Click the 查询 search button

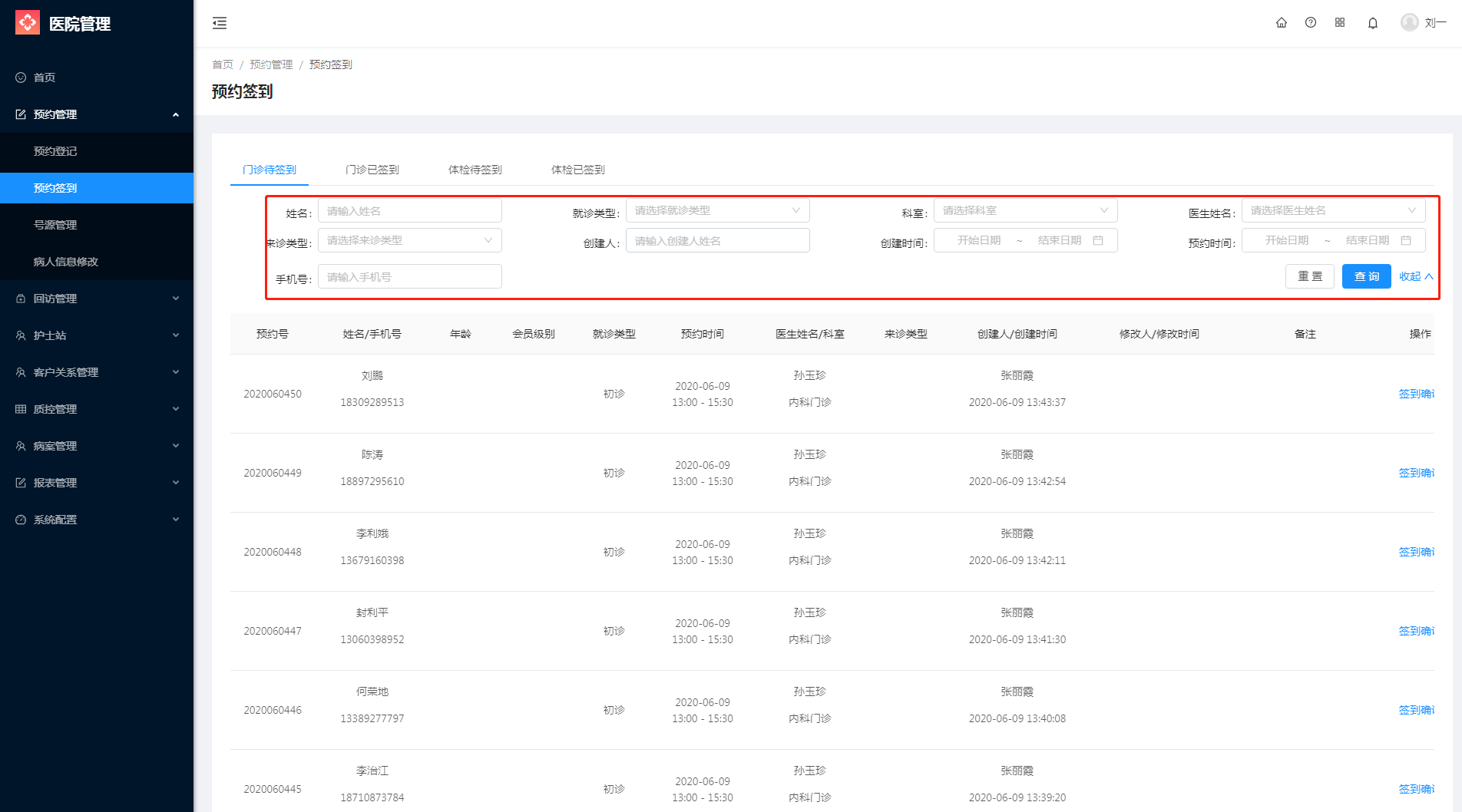pyautogui.click(x=1367, y=276)
